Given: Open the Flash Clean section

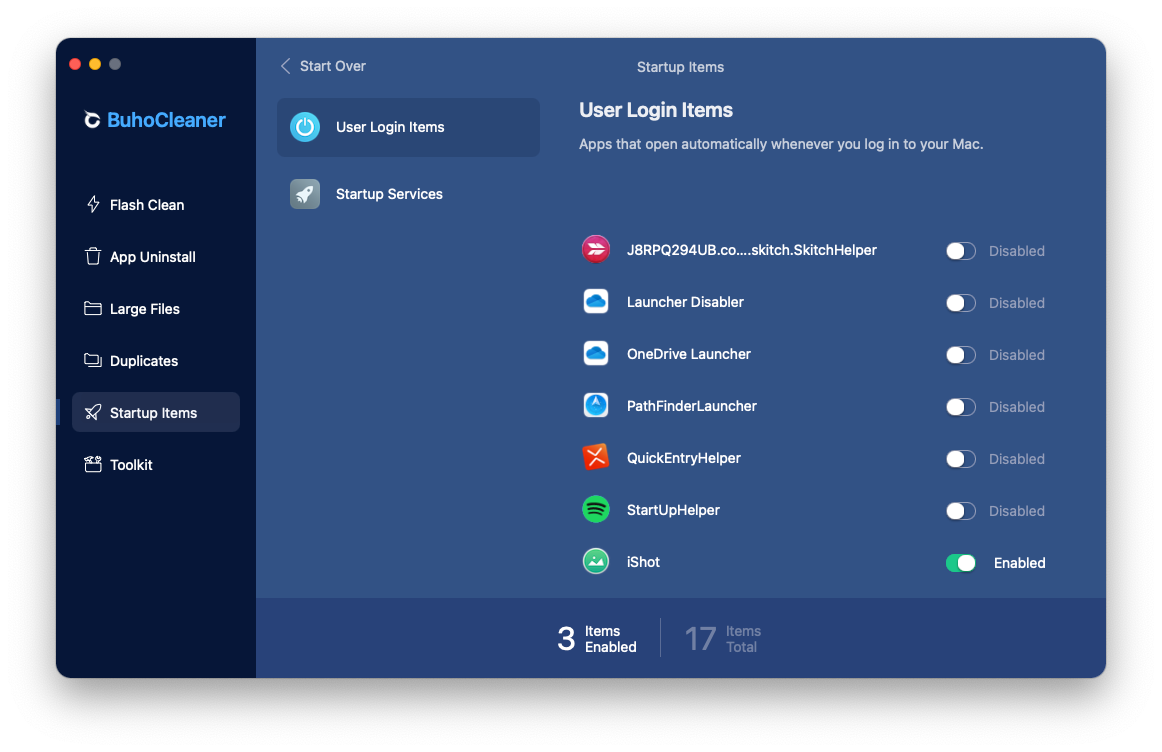Looking at the screenshot, I should pos(156,204).
